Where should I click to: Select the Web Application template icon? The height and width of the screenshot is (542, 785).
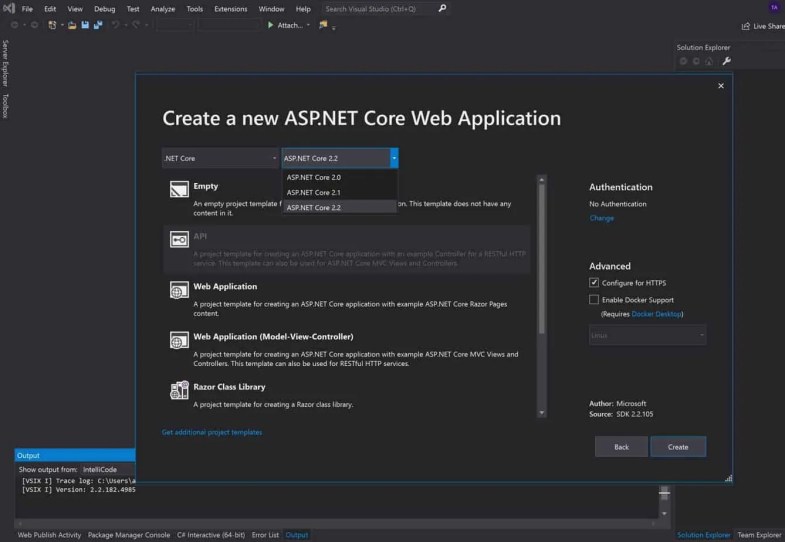[179, 290]
